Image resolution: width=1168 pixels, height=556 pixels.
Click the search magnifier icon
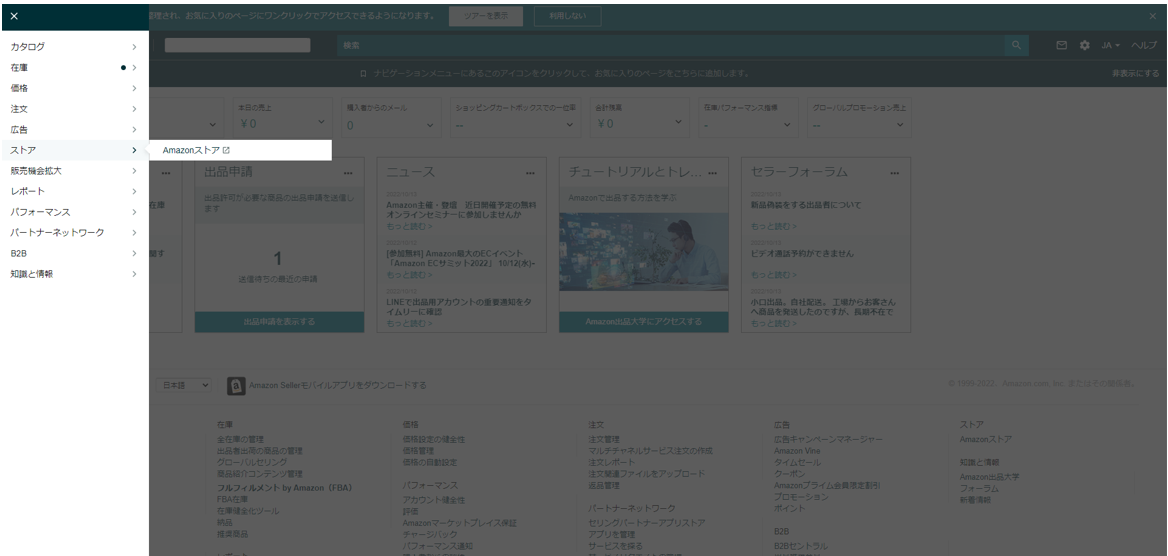[x=1016, y=45]
